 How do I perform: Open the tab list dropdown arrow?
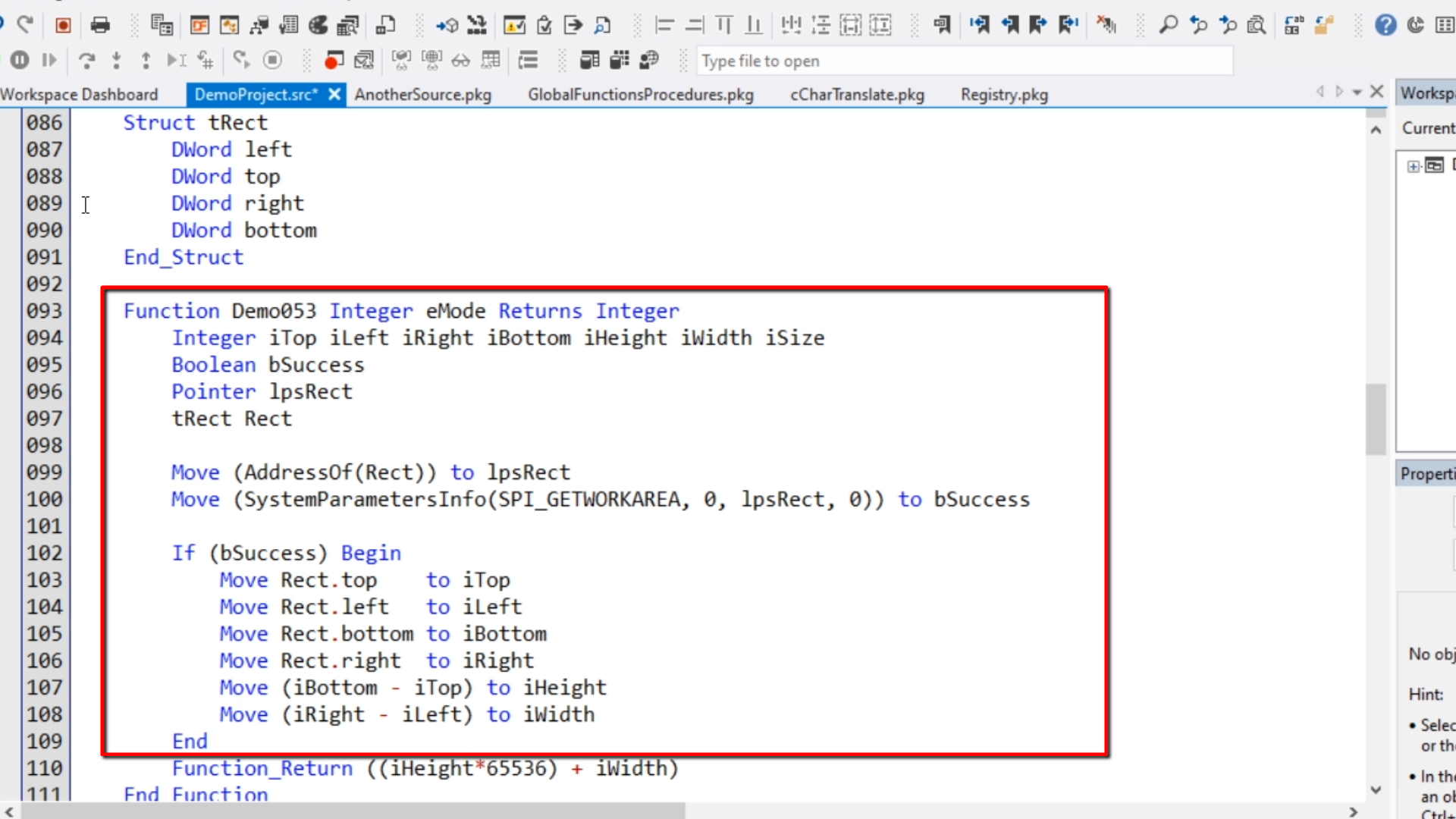click(1357, 93)
